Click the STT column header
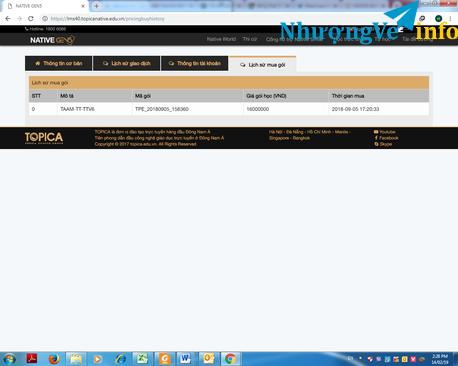The height and width of the screenshot is (366, 458). pyautogui.click(x=36, y=96)
